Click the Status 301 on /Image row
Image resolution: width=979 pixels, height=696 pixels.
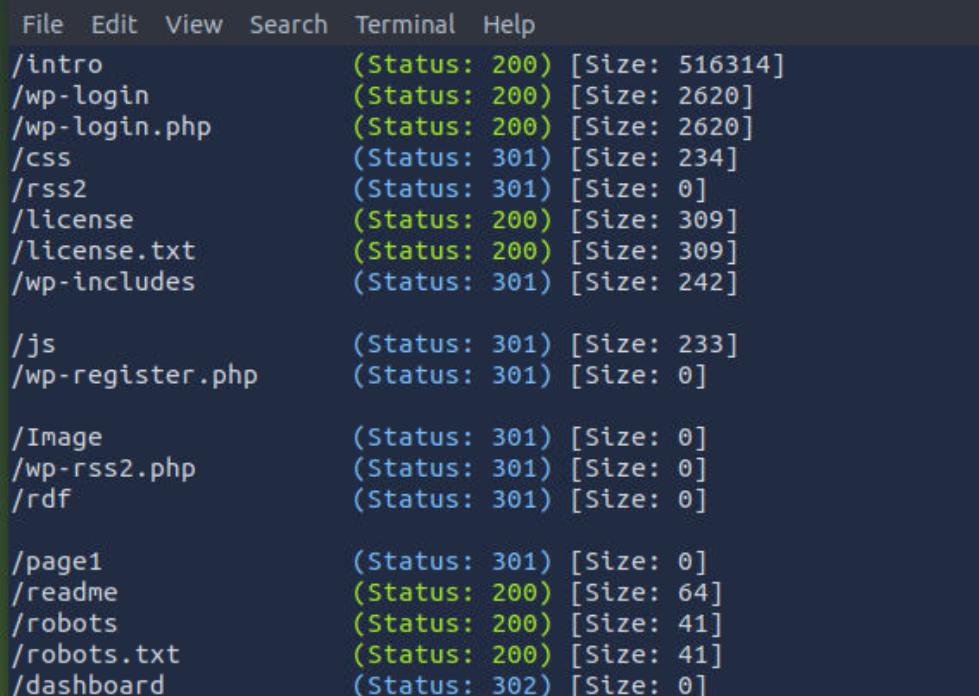coord(453,438)
